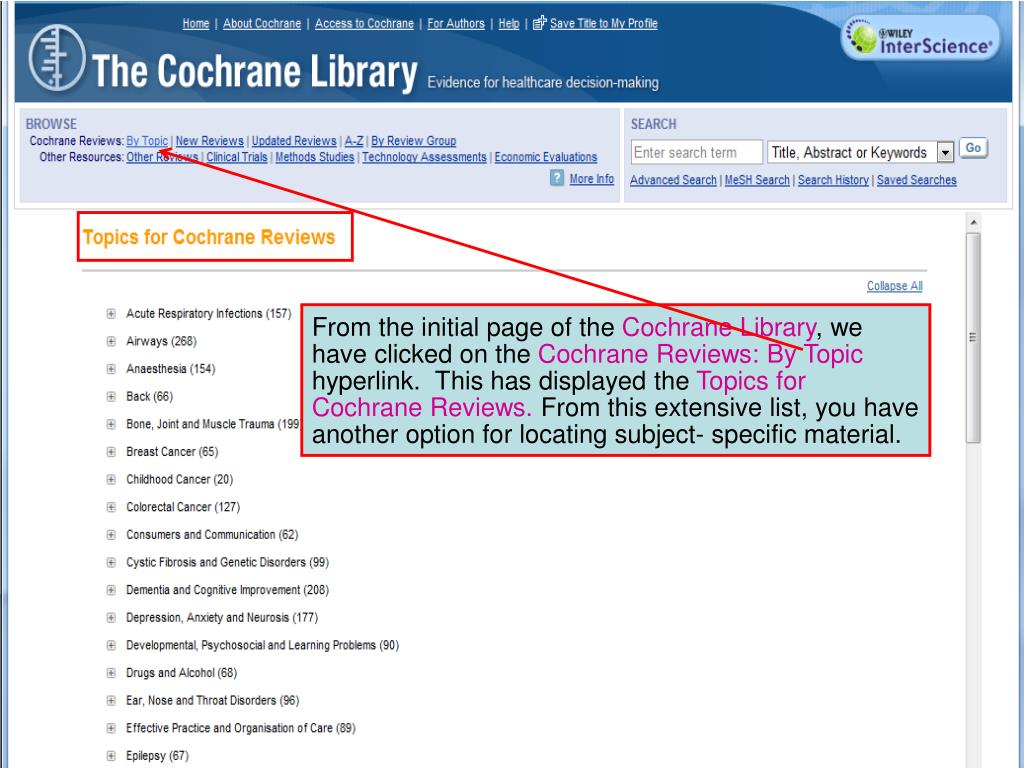
Task: Expand the Airways topic
Action: [x=111, y=341]
